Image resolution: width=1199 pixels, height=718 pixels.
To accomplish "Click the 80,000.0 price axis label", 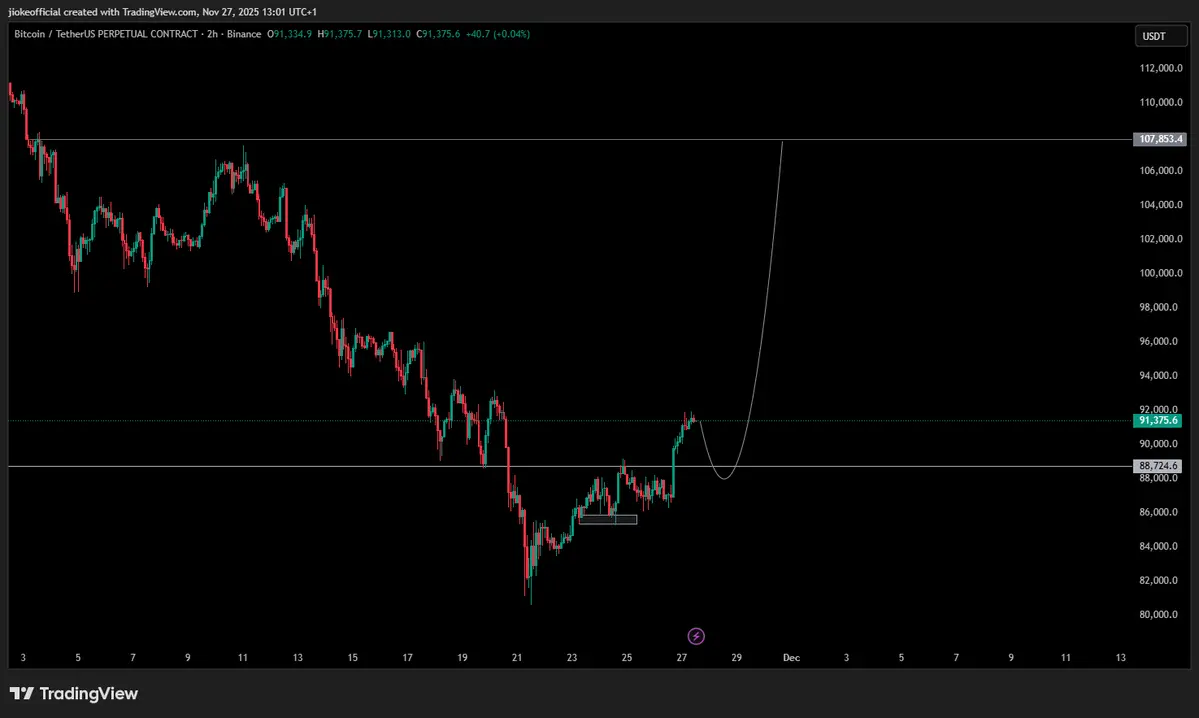I will 1158,615.
